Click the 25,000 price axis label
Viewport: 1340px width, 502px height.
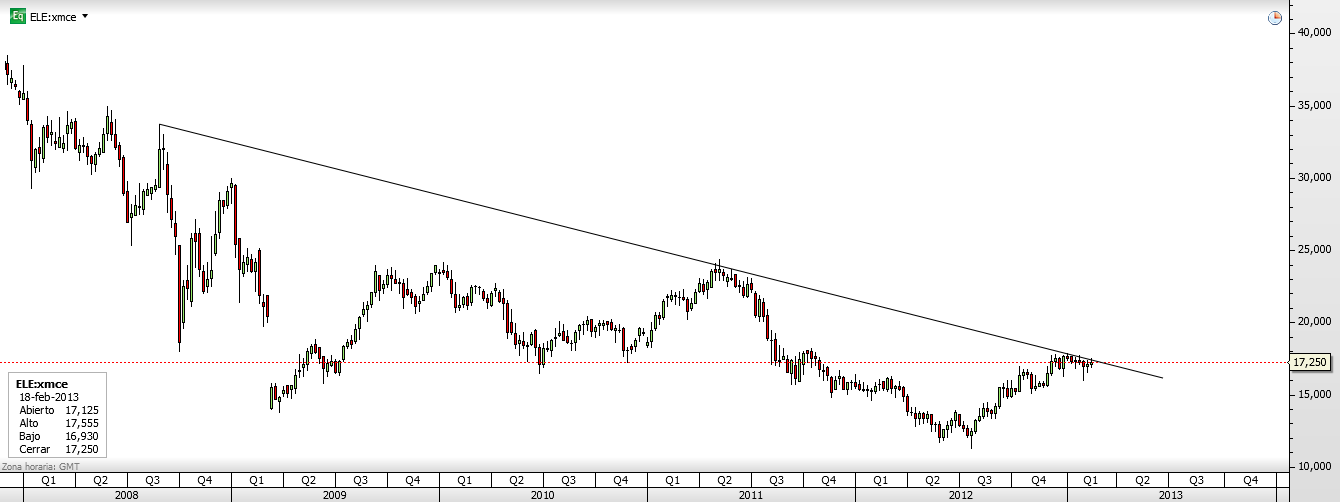tap(1313, 249)
